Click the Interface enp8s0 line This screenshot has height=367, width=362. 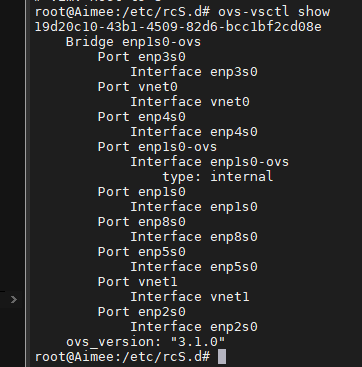click(194, 237)
